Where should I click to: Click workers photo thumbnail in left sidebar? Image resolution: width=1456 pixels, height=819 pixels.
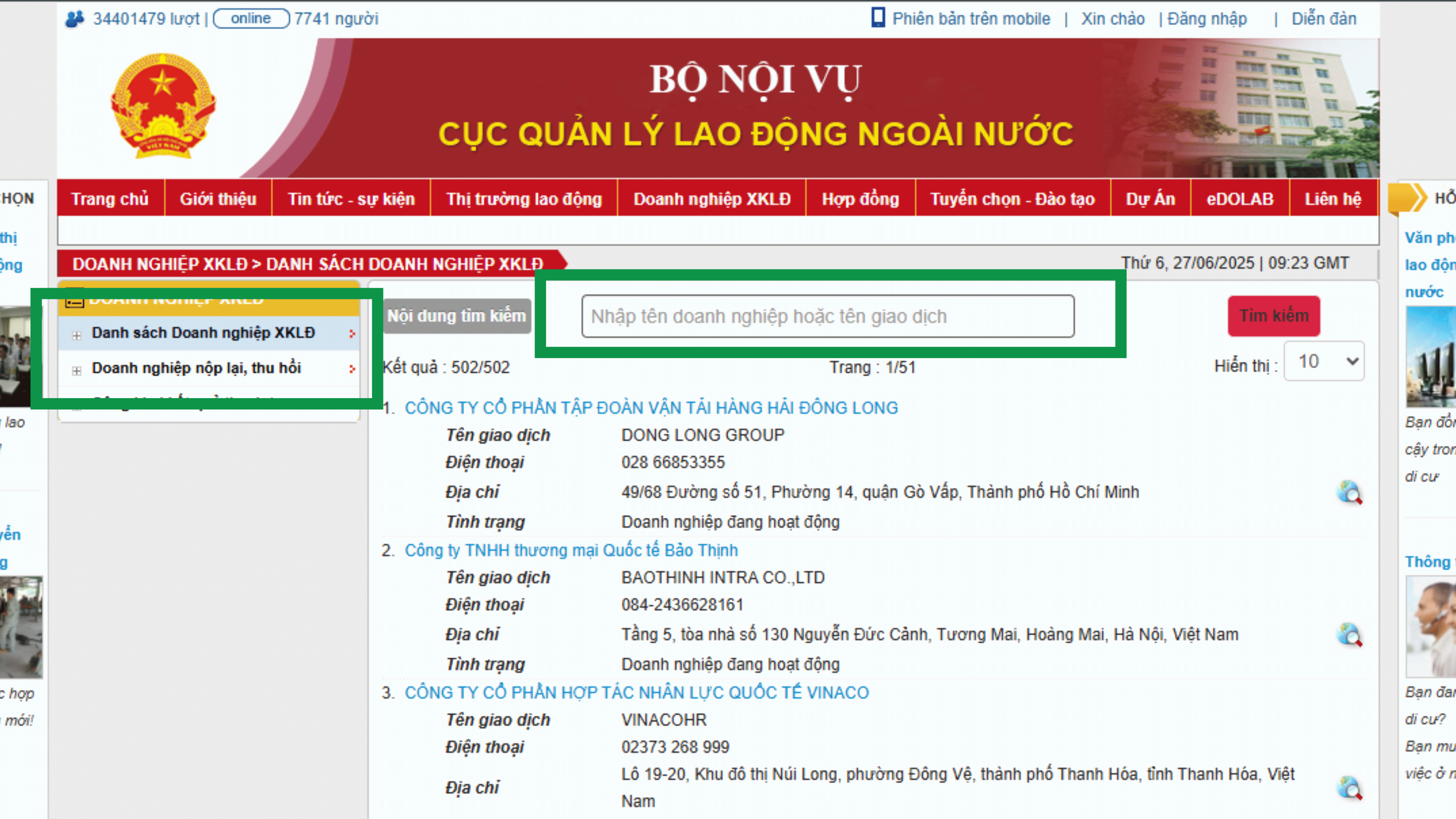click(x=21, y=627)
